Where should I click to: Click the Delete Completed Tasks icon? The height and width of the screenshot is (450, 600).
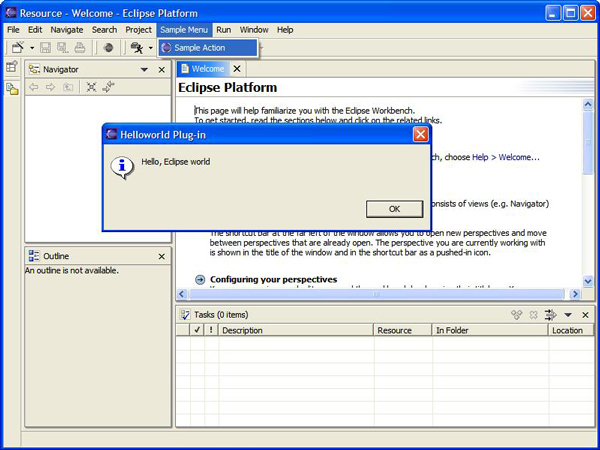517,315
